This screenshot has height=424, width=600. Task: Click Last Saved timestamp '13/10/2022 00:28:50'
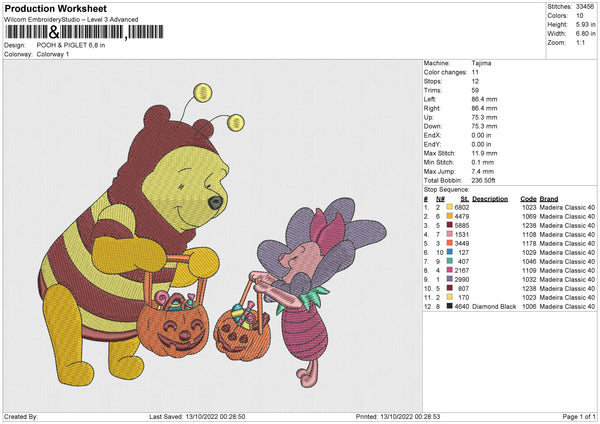(x=215, y=416)
